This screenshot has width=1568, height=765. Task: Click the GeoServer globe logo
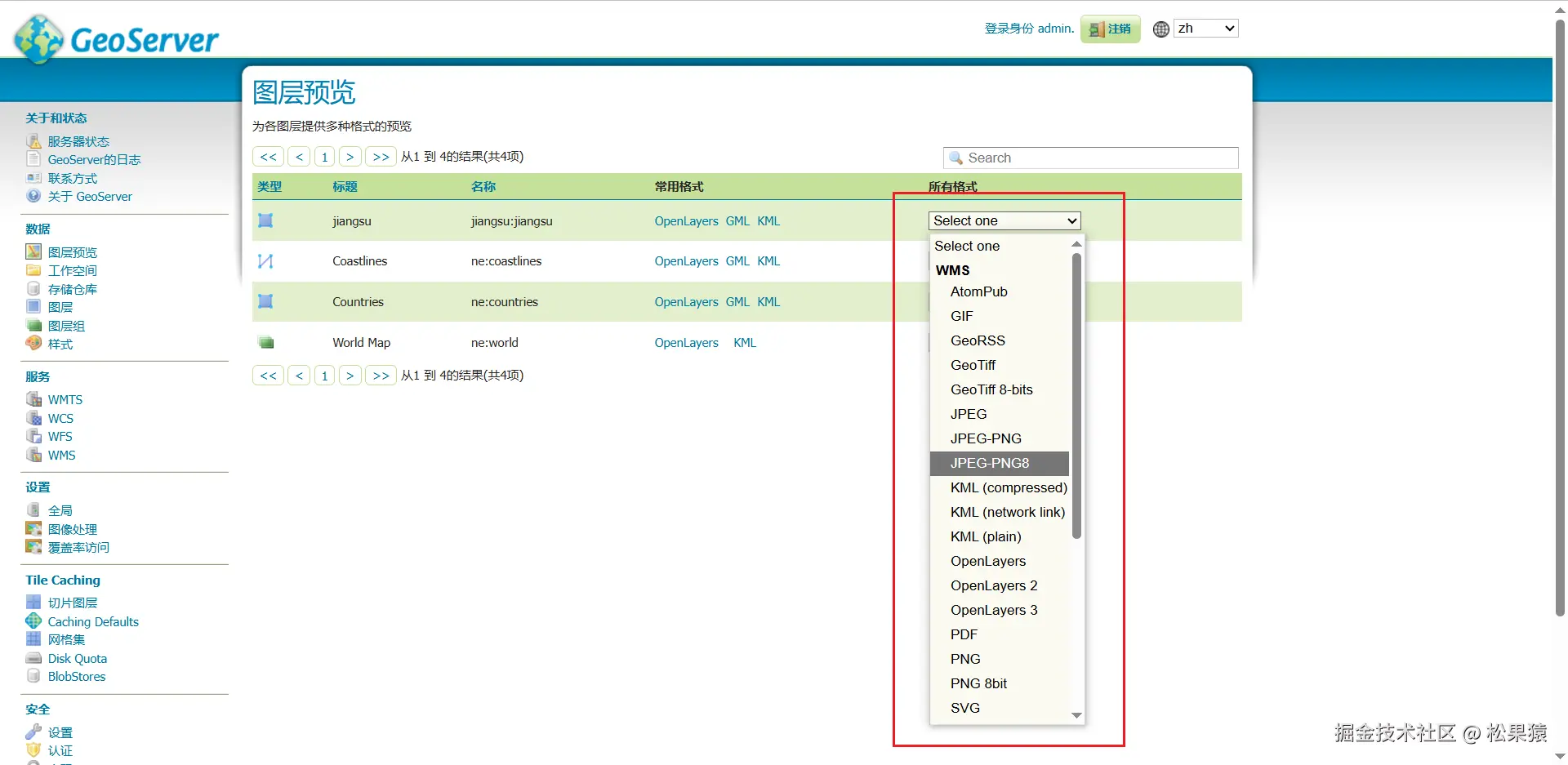pyautogui.click(x=38, y=38)
